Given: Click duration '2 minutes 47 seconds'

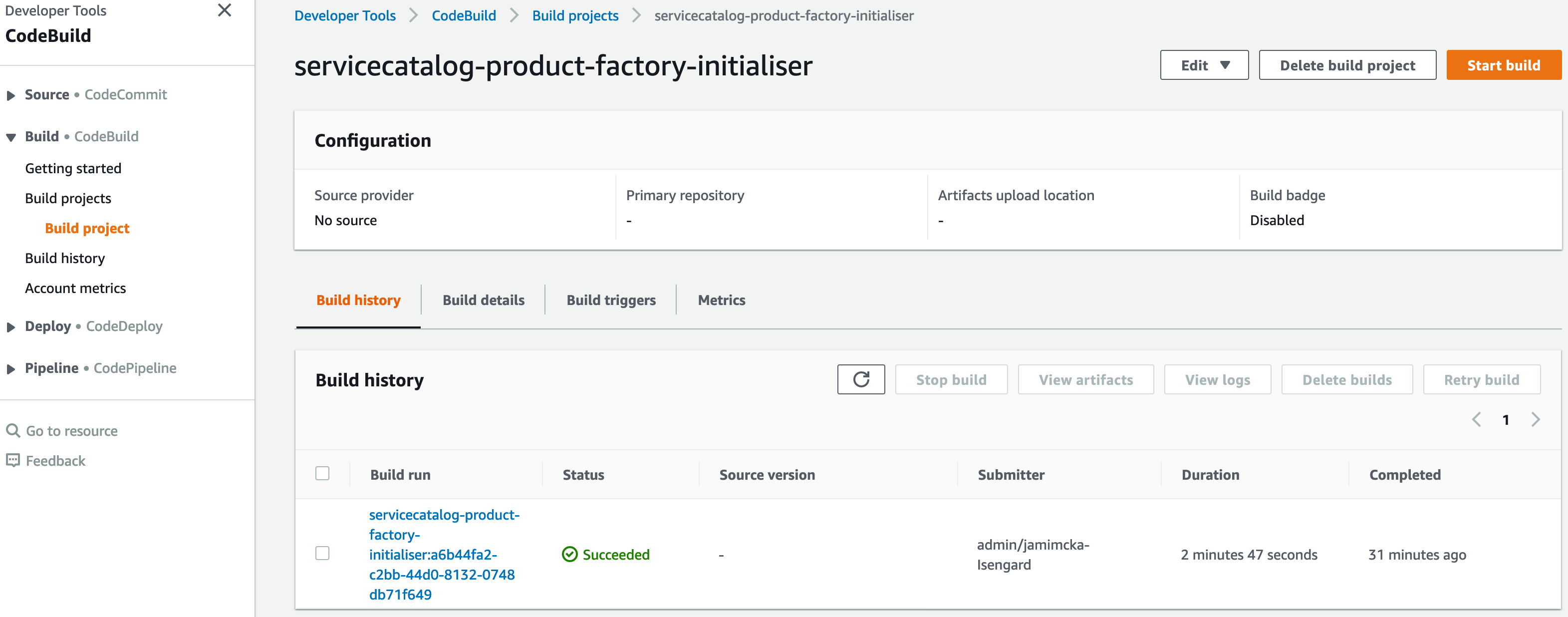Looking at the screenshot, I should coord(1249,554).
